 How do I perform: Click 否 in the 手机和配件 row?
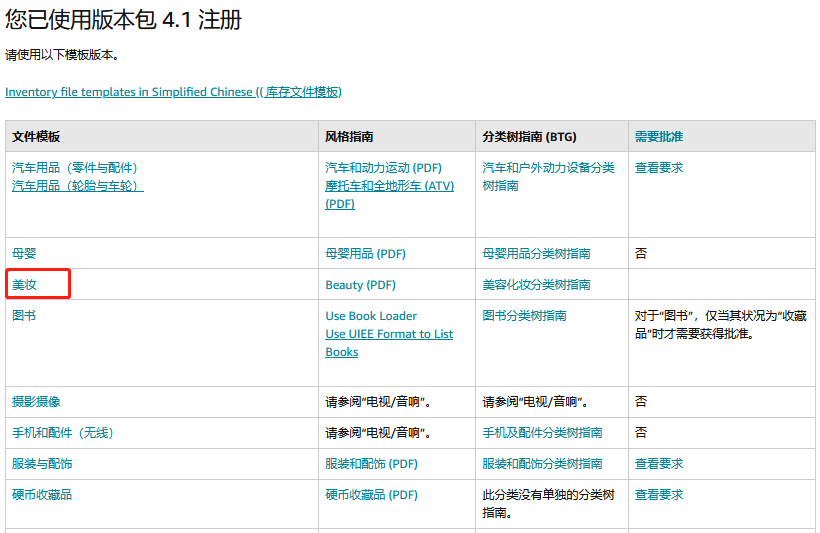(x=641, y=433)
